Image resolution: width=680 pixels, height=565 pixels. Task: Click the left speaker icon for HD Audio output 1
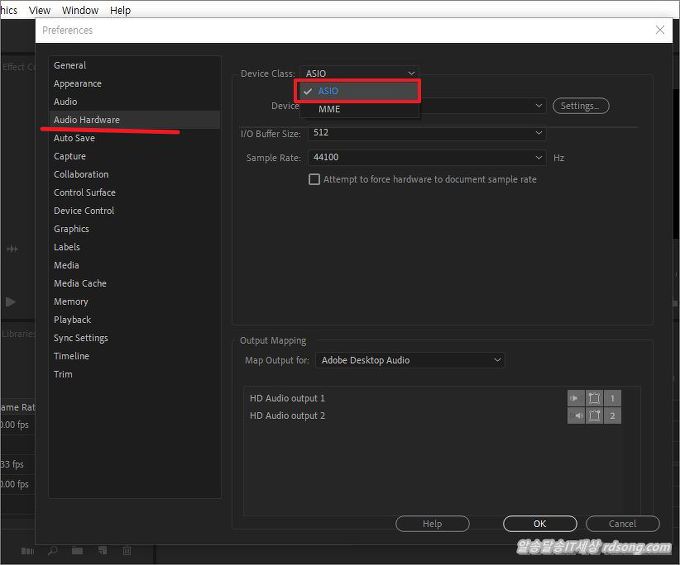(576, 398)
